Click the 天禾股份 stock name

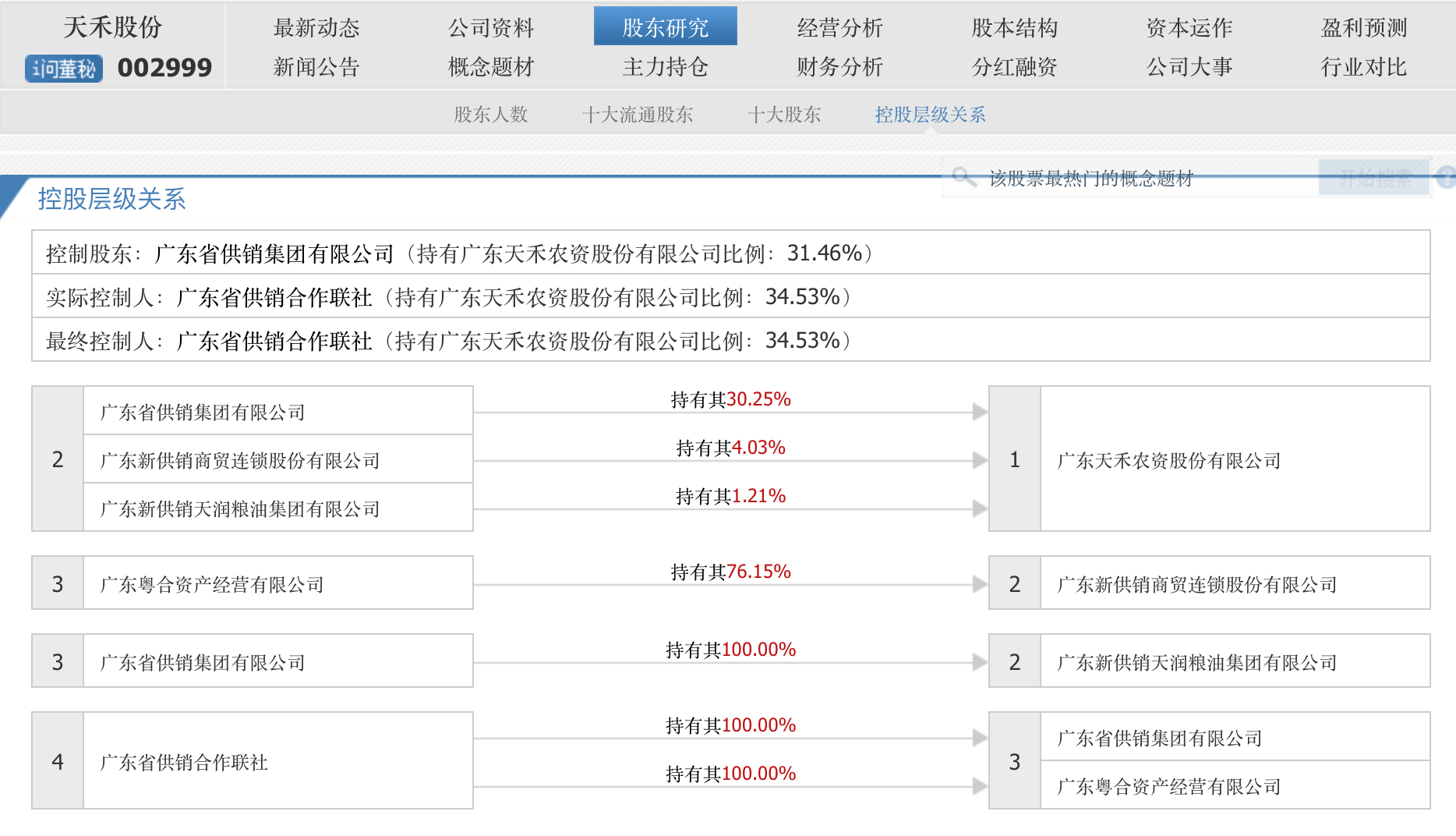coord(113,27)
